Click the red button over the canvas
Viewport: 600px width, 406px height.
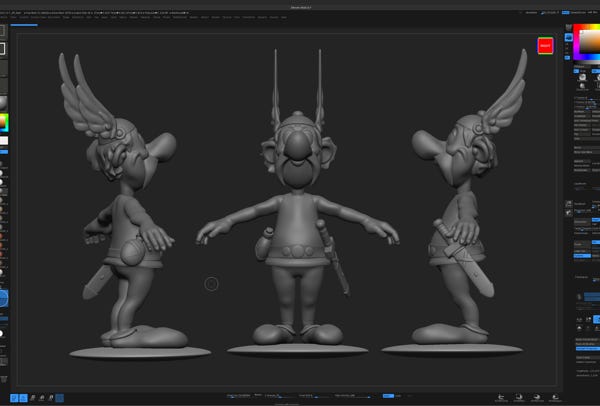point(545,46)
